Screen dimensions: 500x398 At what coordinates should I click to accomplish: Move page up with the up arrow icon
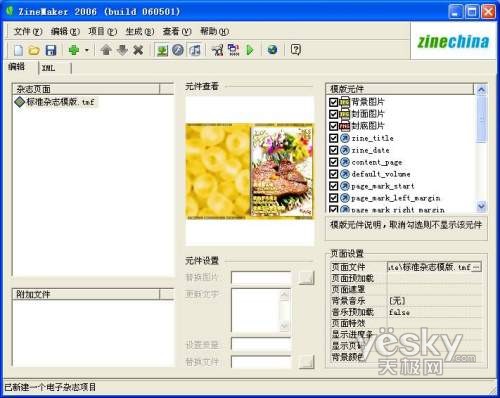[x=106, y=50]
